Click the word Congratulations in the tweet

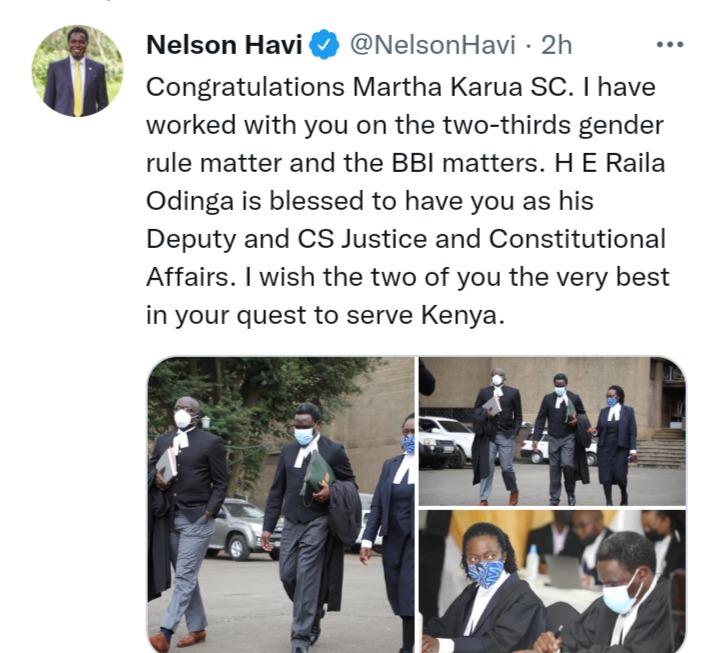coord(245,87)
